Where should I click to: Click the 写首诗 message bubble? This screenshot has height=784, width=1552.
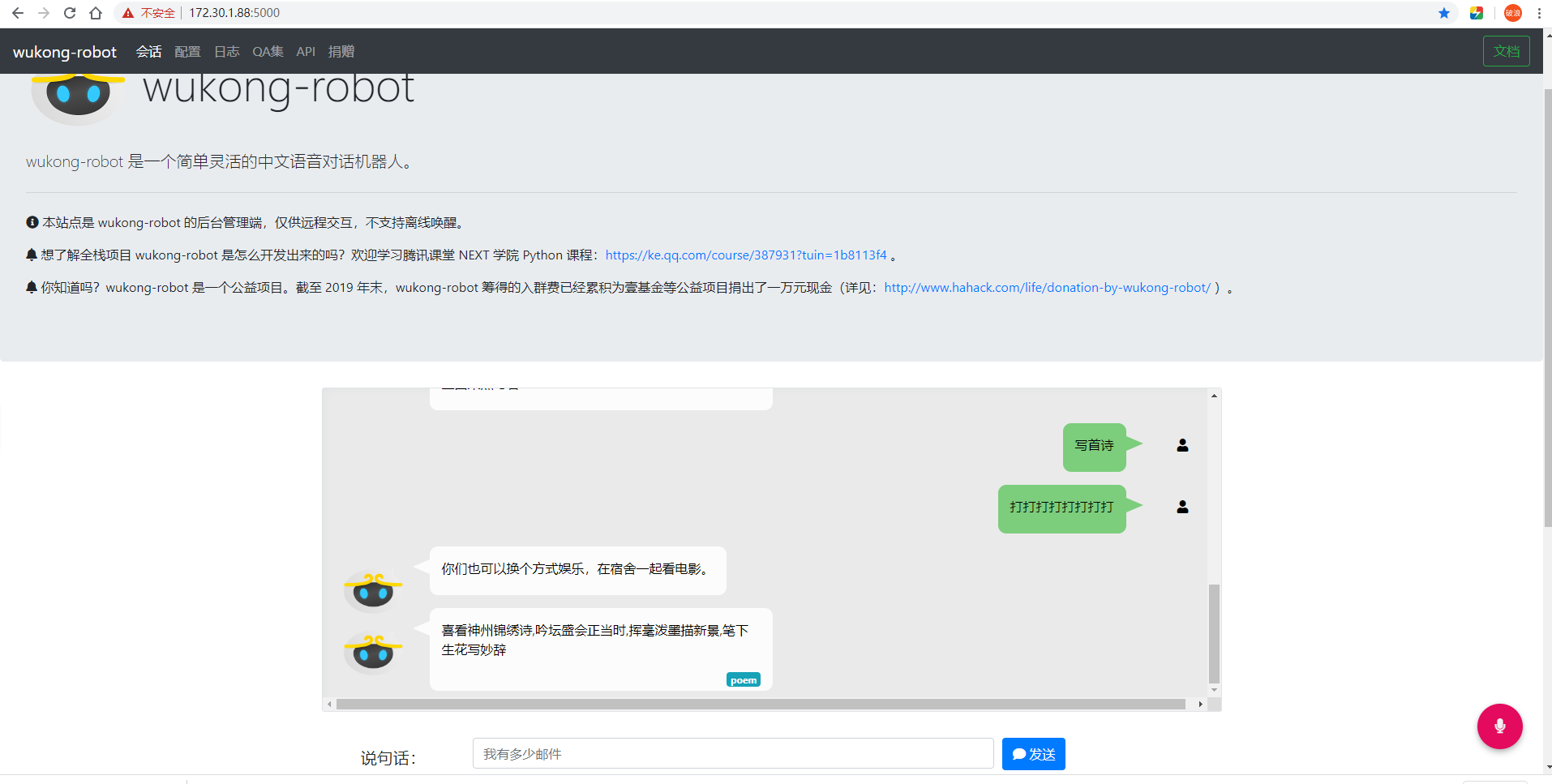1094,447
